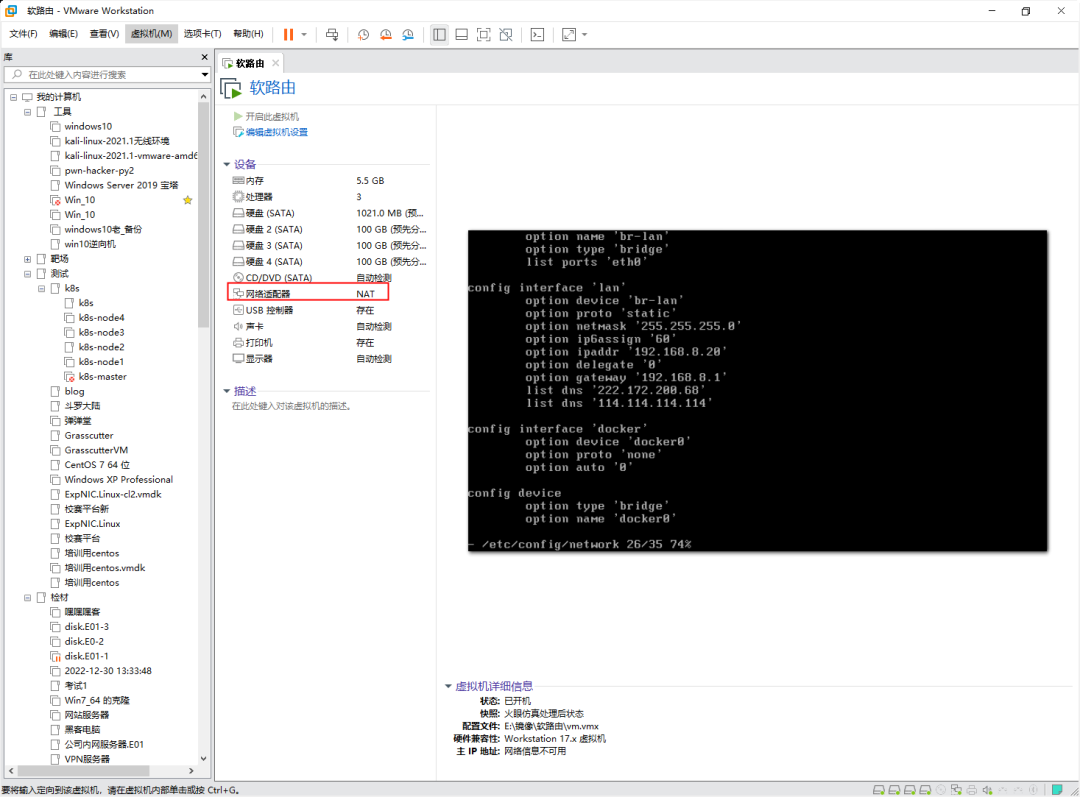Collapse the 工具 folder
The width and height of the screenshot is (1080, 797).
28,112
